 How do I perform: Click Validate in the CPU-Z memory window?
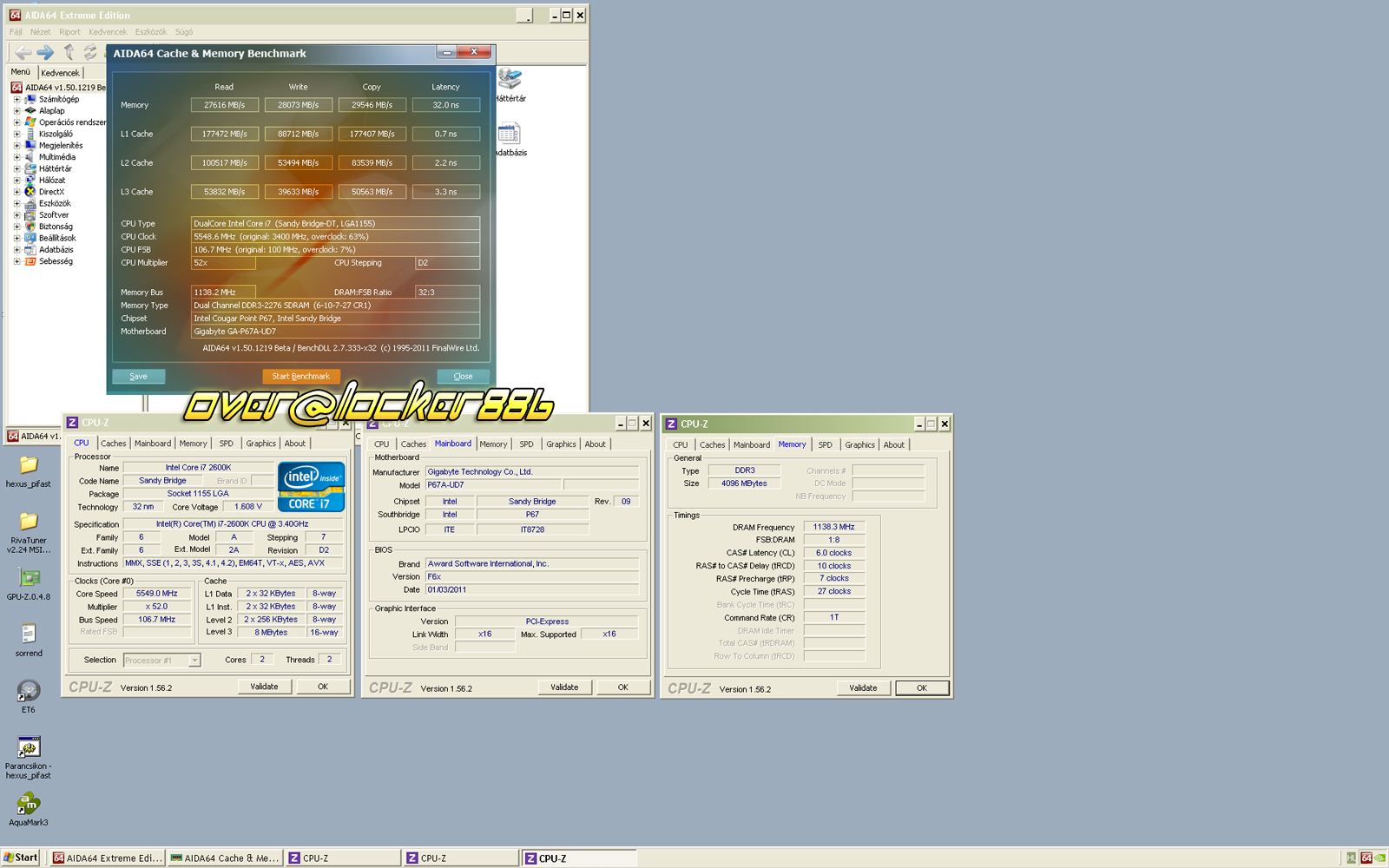pyautogui.click(x=863, y=688)
